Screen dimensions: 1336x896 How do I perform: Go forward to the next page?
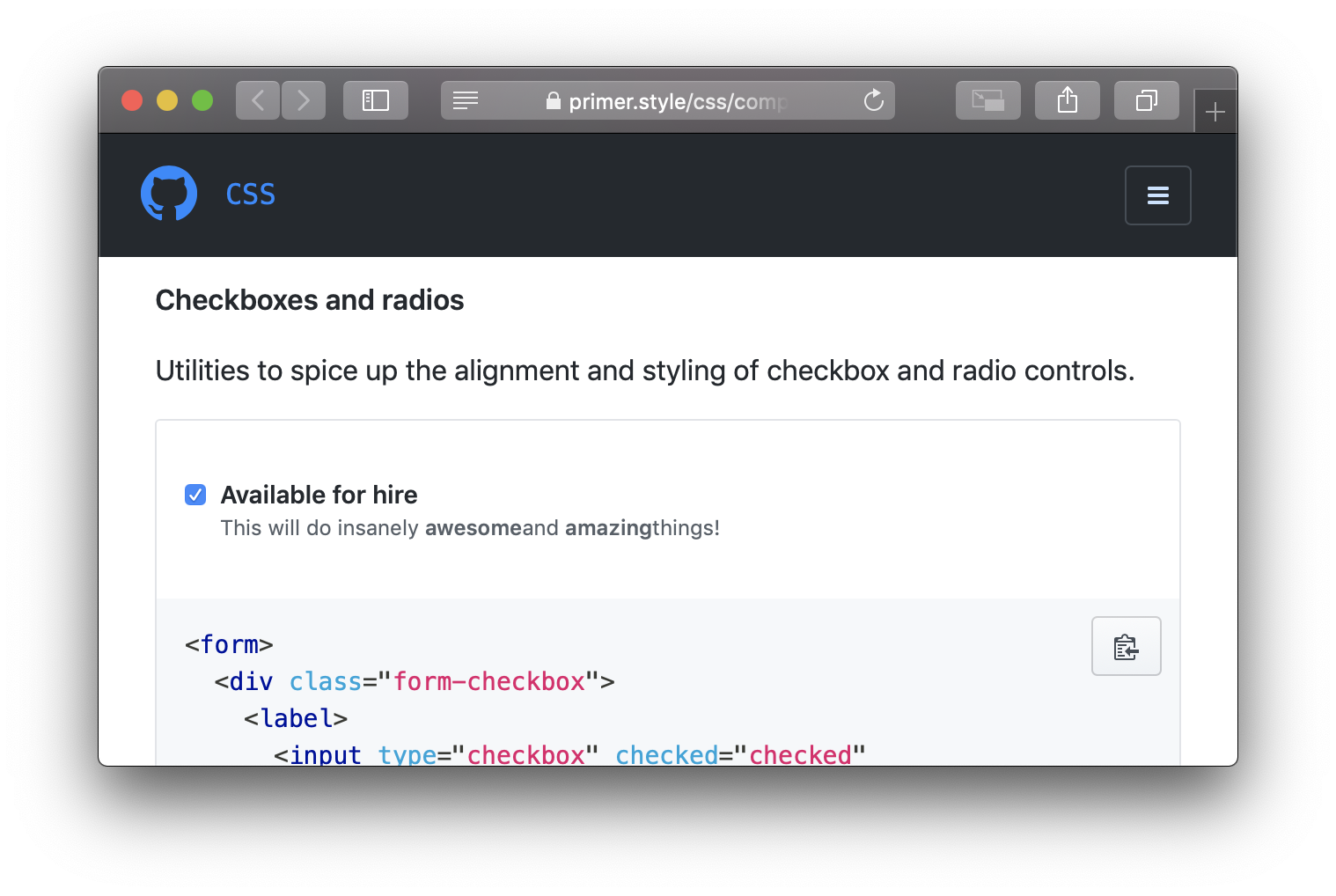click(x=303, y=99)
